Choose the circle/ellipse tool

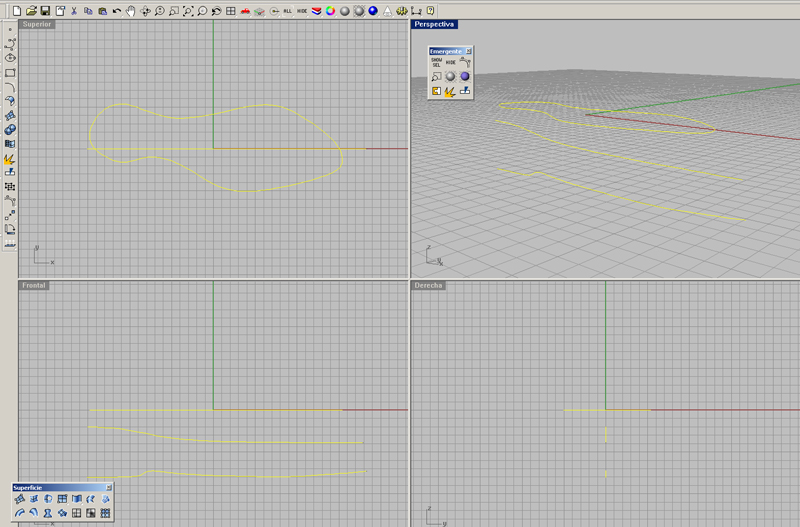[10, 58]
